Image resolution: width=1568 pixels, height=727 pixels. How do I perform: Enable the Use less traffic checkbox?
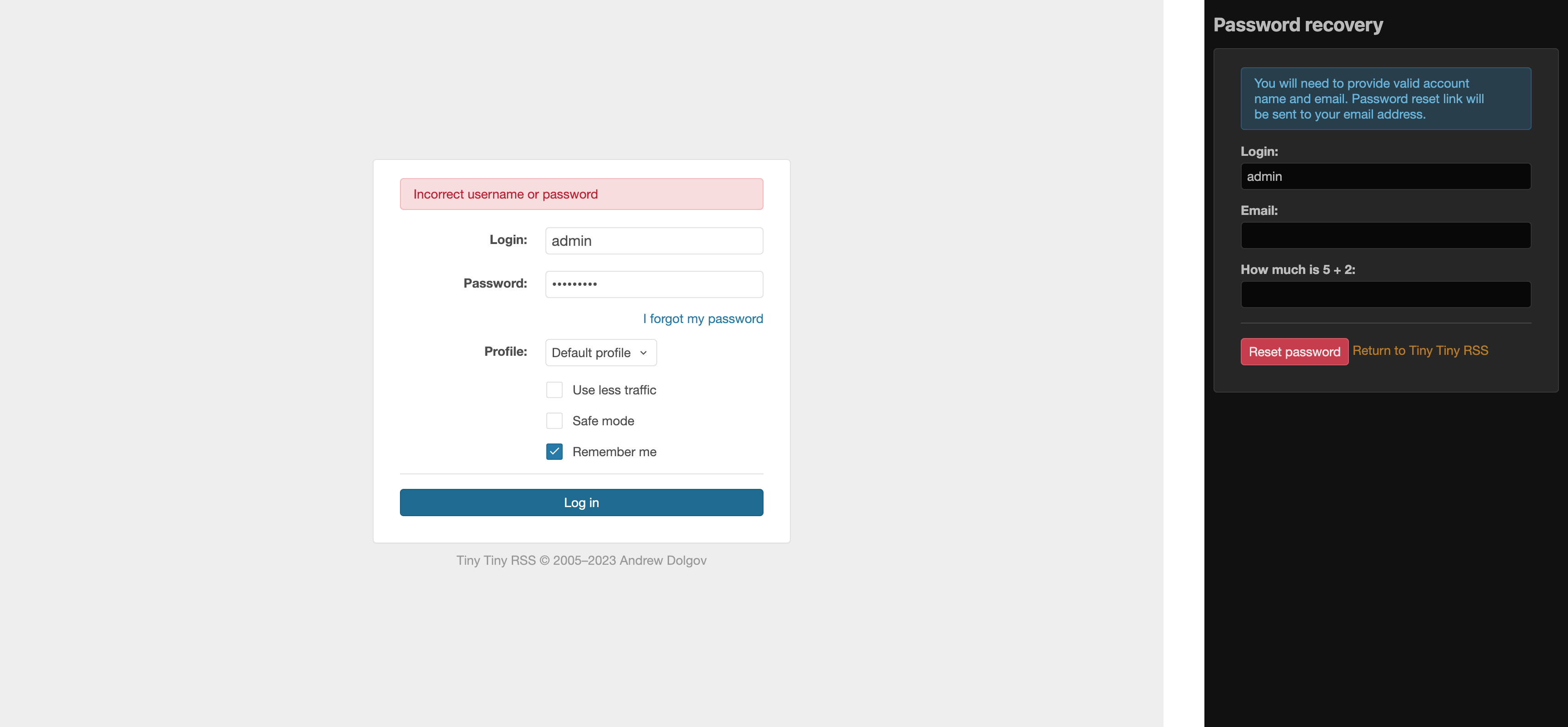pyautogui.click(x=555, y=389)
